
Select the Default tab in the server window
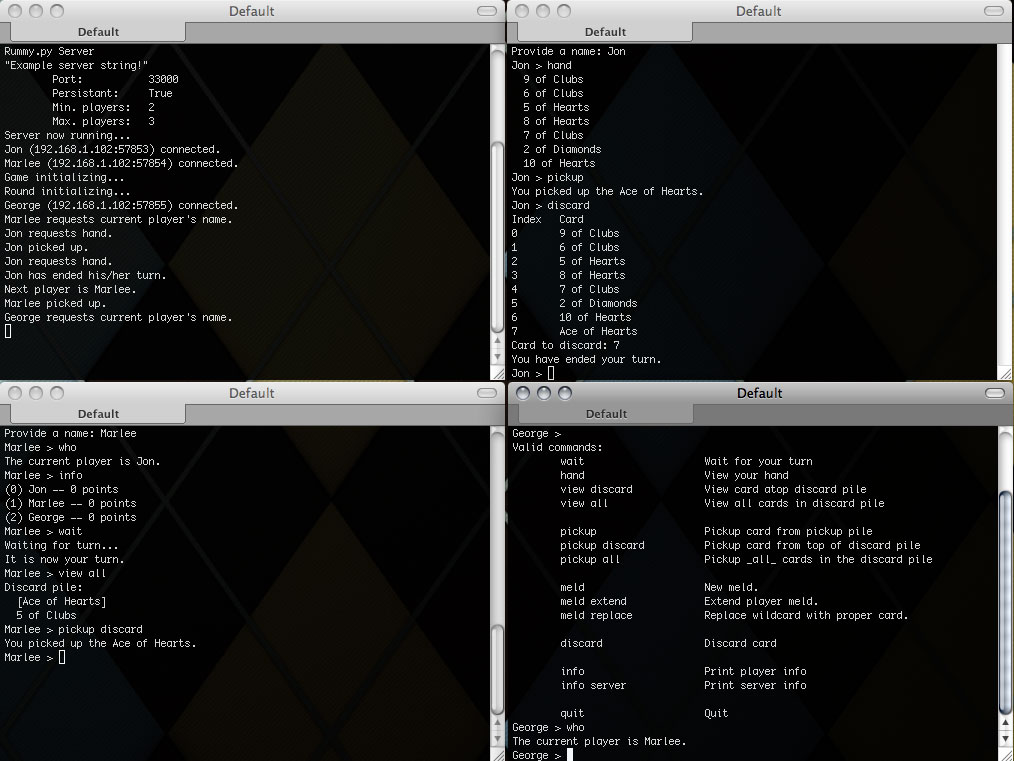click(98, 32)
